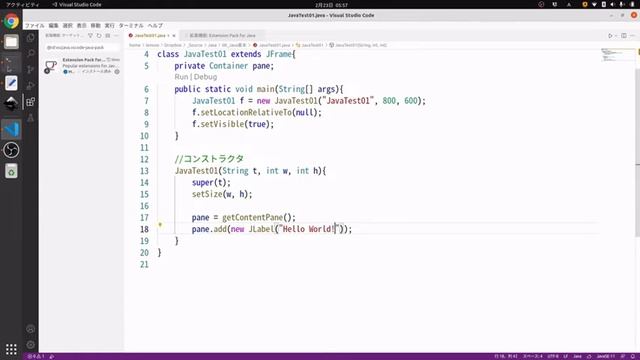Expand the run button dropdown arrow

[x=616, y=36]
